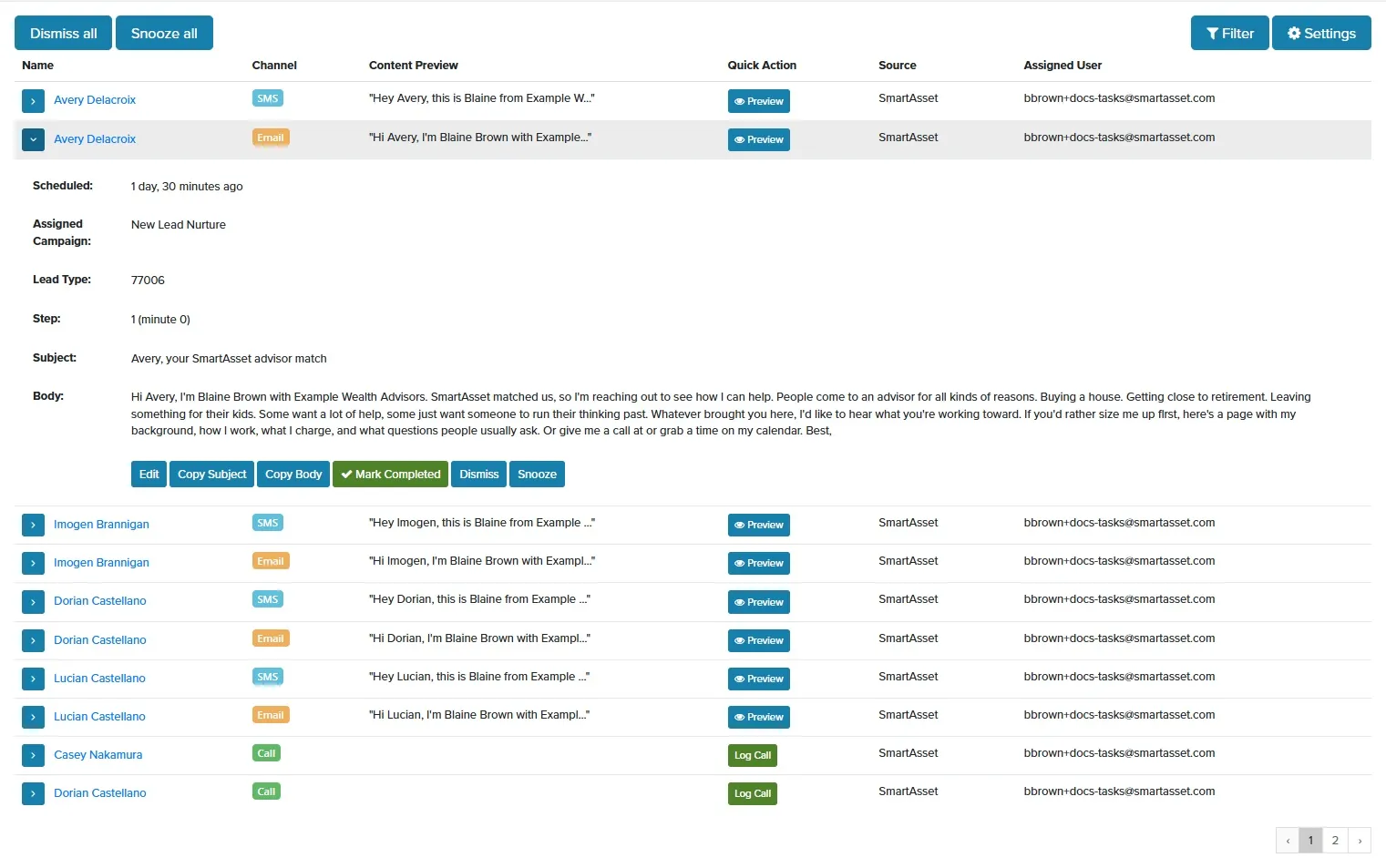This screenshot has width=1386, height=868.
Task: Mark the expanded email task Completed
Action: pos(390,475)
